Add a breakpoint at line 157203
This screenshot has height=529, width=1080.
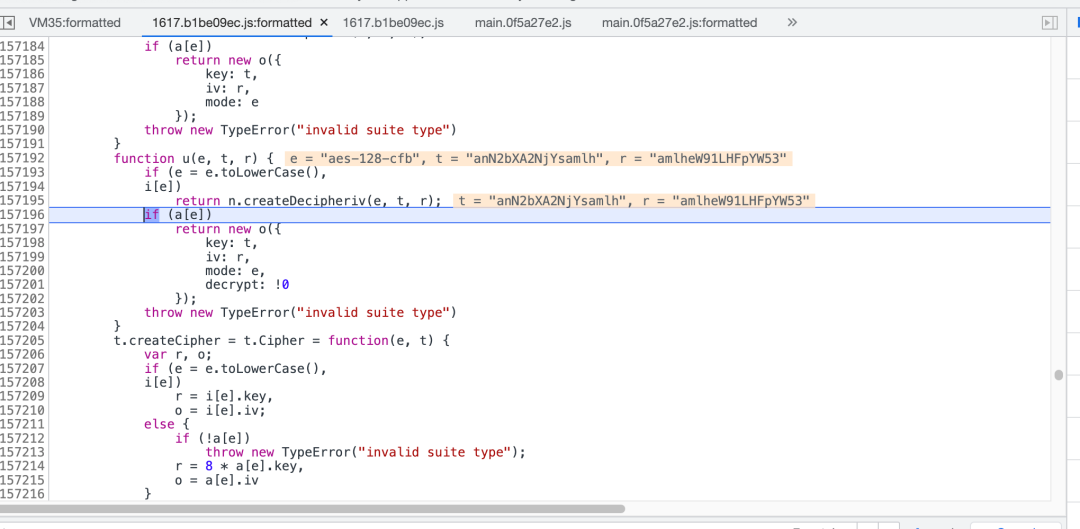(x=23, y=313)
